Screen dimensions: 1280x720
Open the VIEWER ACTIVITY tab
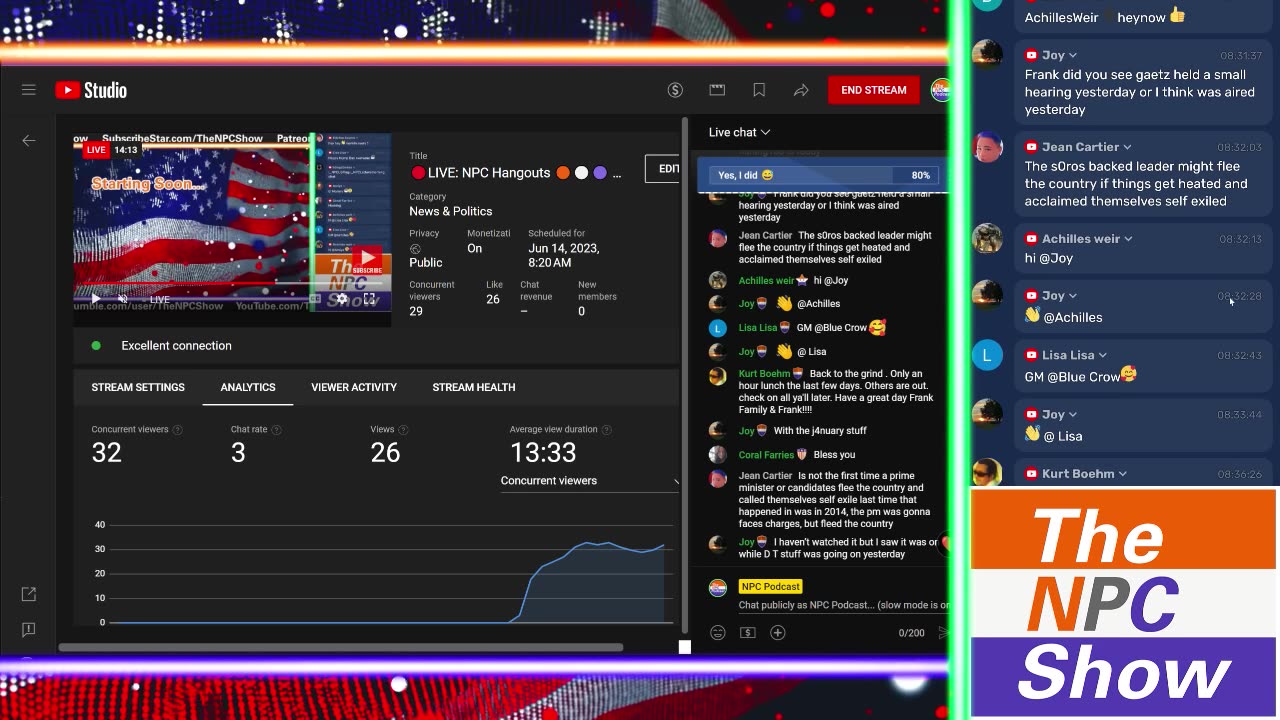point(354,387)
